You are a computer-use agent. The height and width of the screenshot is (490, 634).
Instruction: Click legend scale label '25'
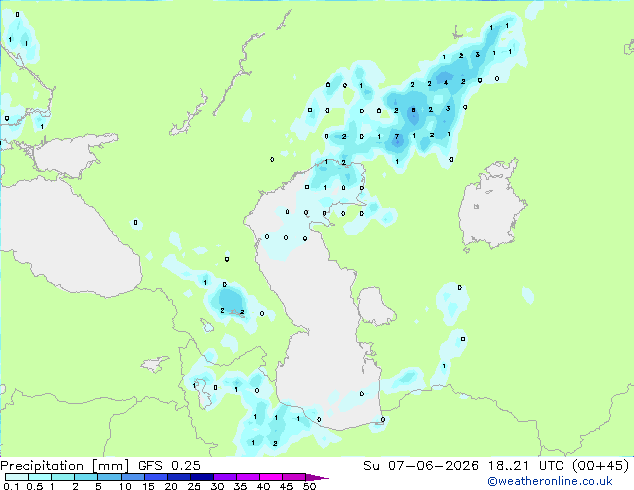point(194,486)
